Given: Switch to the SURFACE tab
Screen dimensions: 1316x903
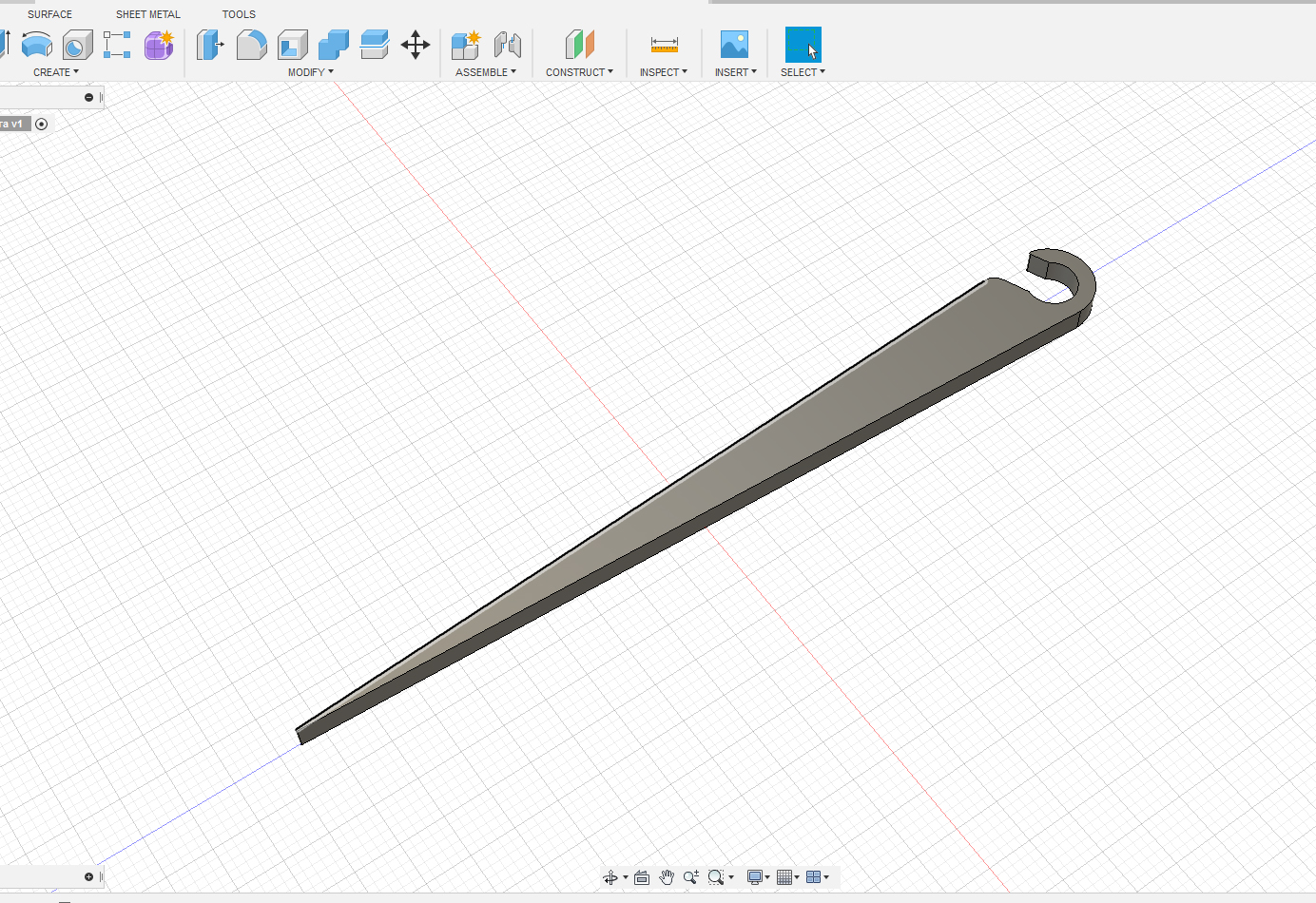Looking at the screenshot, I should pos(49,14).
